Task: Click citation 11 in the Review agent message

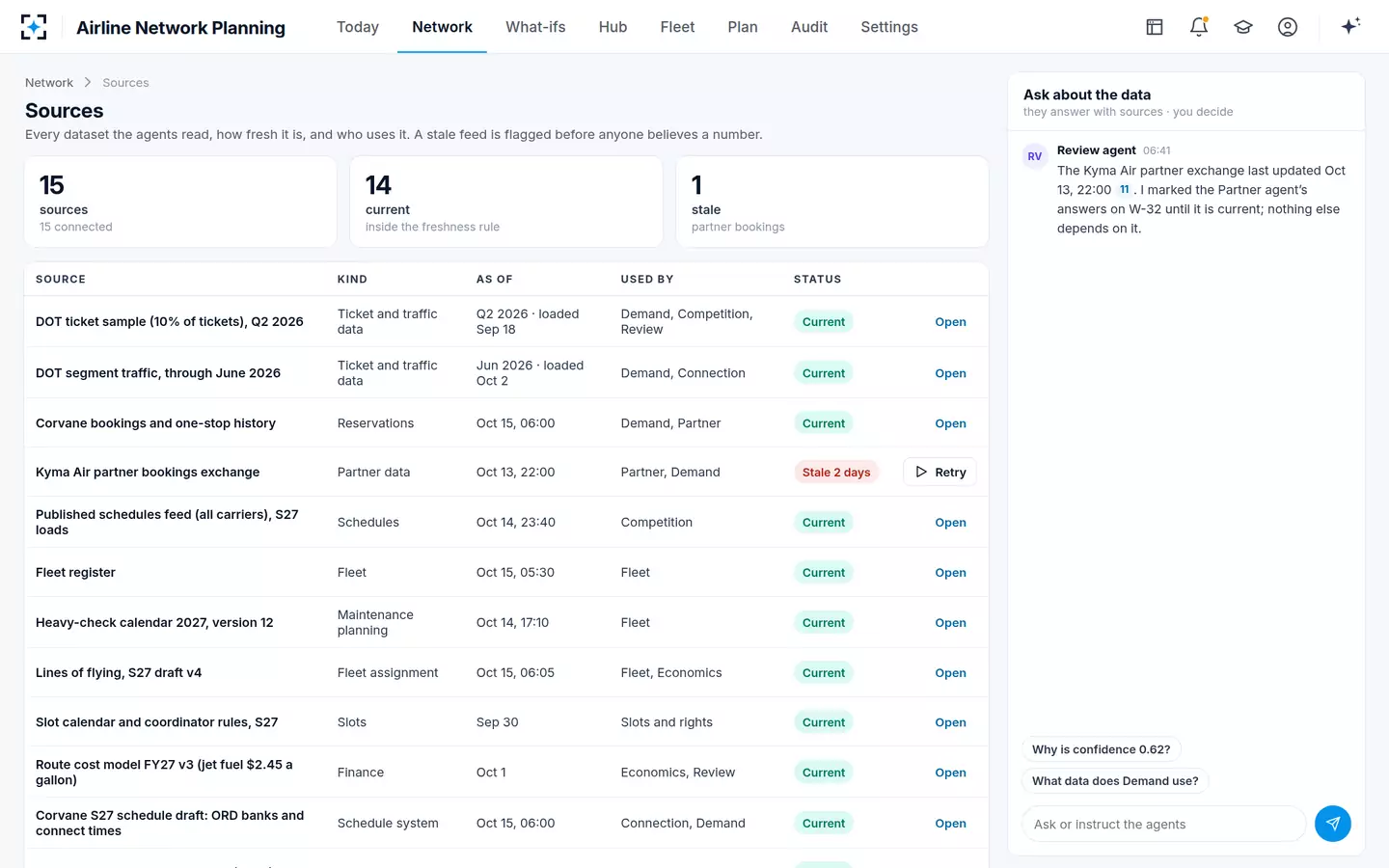Action: (x=1125, y=190)
